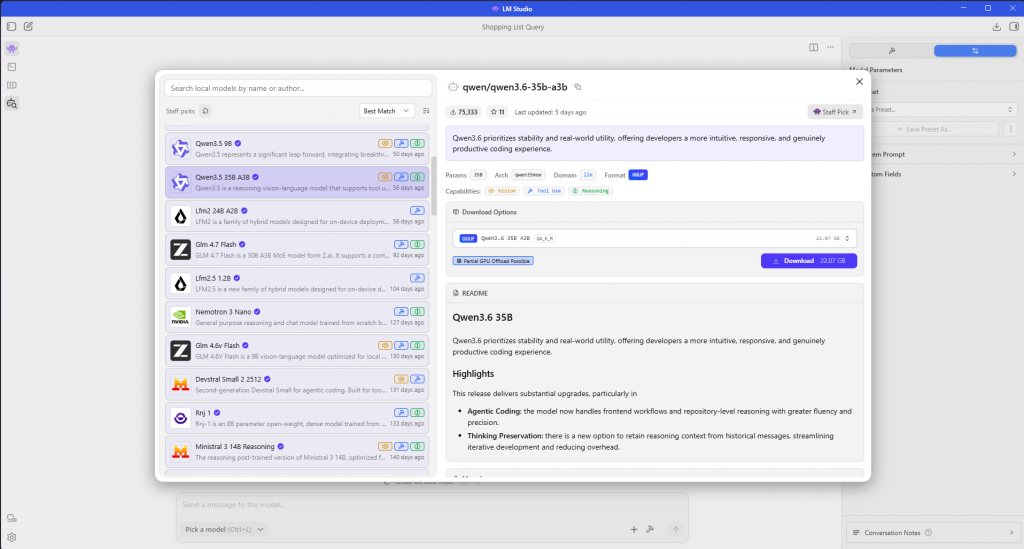Open the downloads icon in top bar
The image size is (1024, 549).
[997, 26]
